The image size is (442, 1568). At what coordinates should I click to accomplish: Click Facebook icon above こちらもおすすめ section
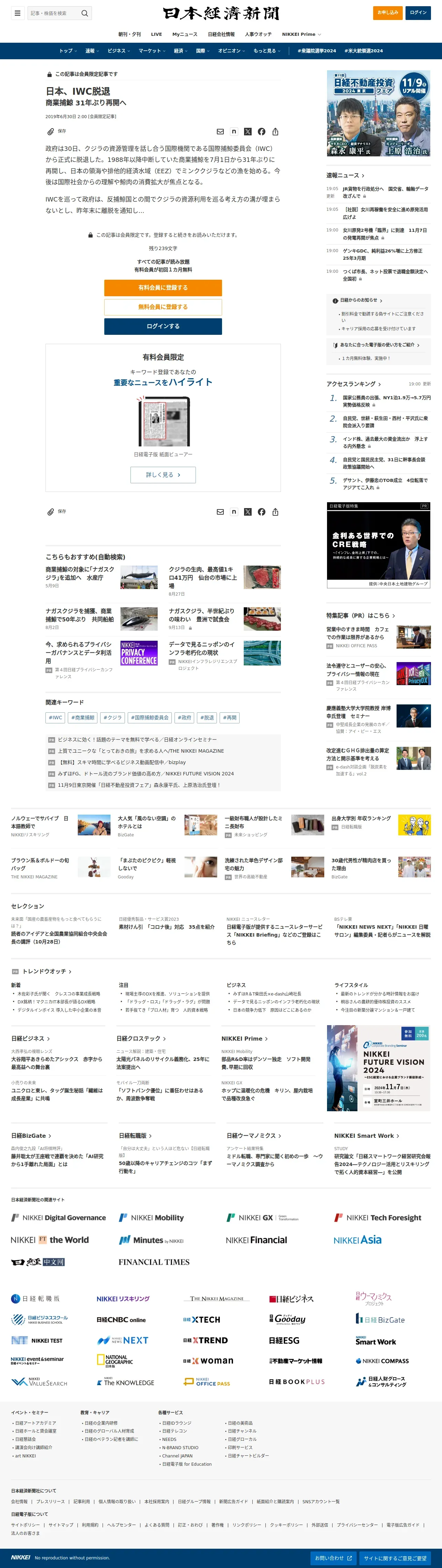pyautogui.click(x=261, y=512)
